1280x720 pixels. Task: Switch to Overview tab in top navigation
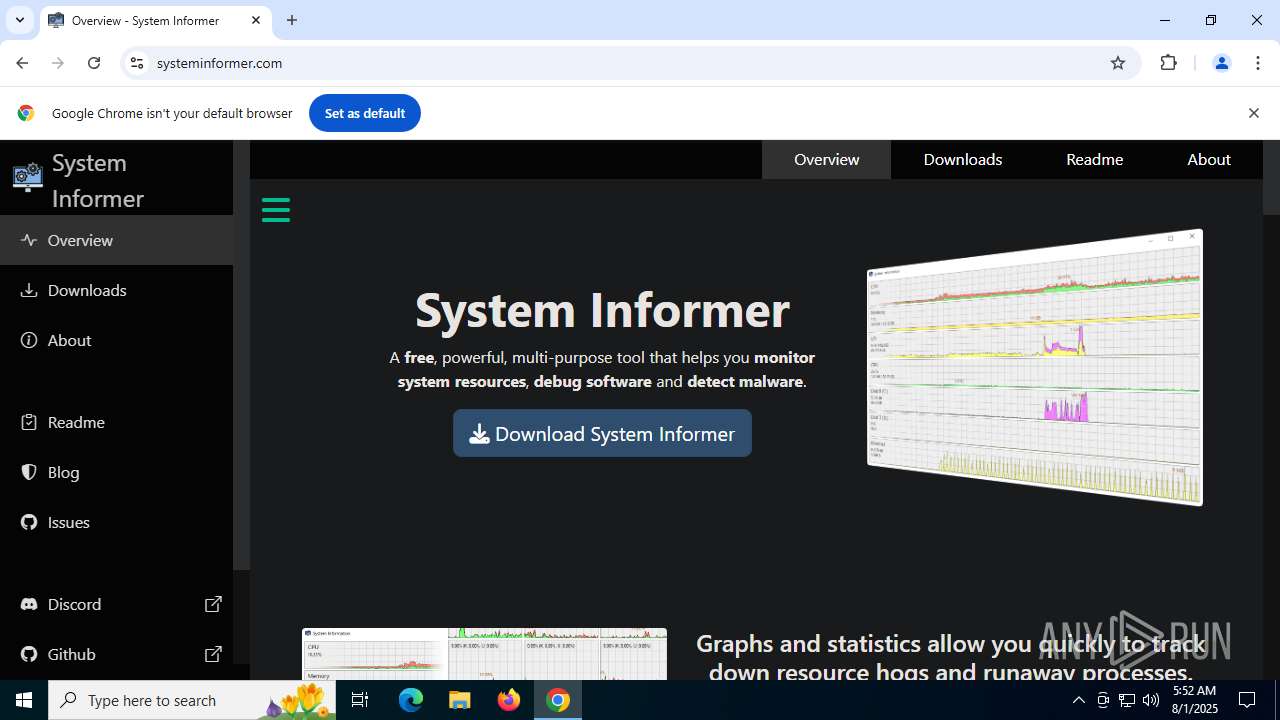826,159
